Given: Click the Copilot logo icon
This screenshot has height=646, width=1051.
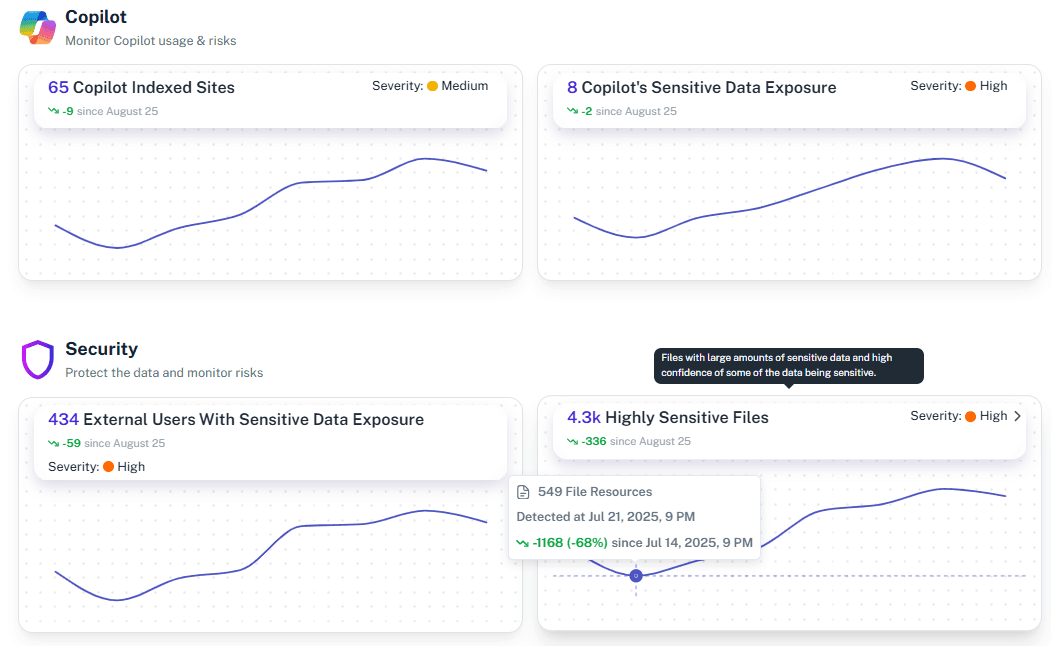Looking at the screenshot, I should tap(36, 26).
